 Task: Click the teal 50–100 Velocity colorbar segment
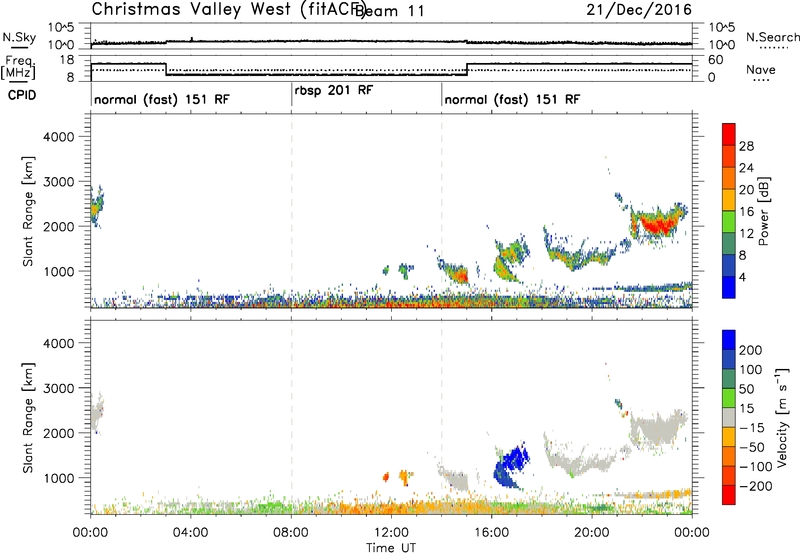point(729,379)
